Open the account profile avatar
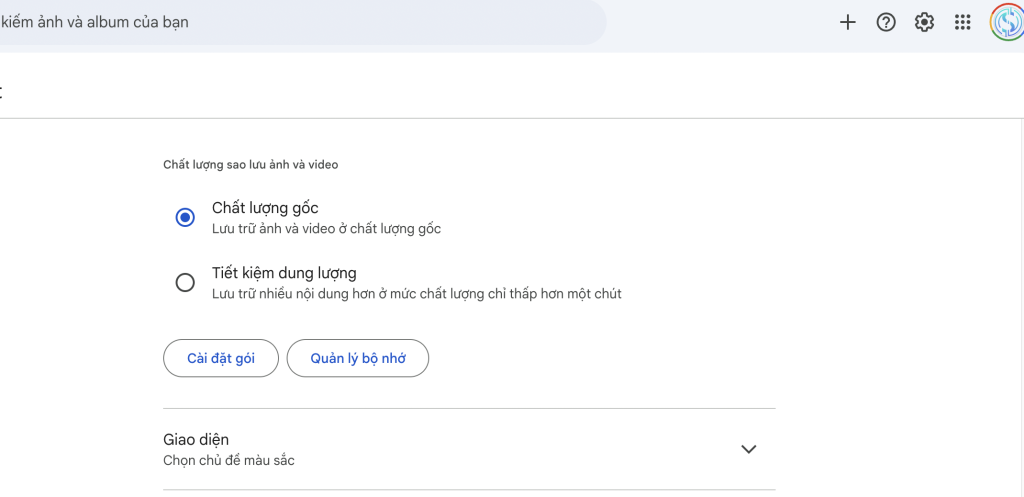This screenshot has height=497, width=1024. (1005, 22)
